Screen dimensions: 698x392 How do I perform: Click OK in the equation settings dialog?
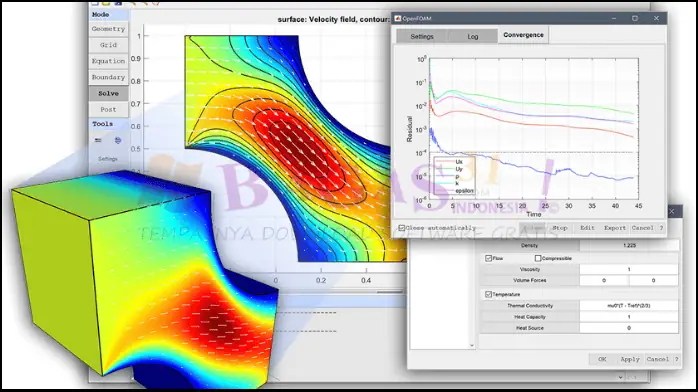coord(602,359)
